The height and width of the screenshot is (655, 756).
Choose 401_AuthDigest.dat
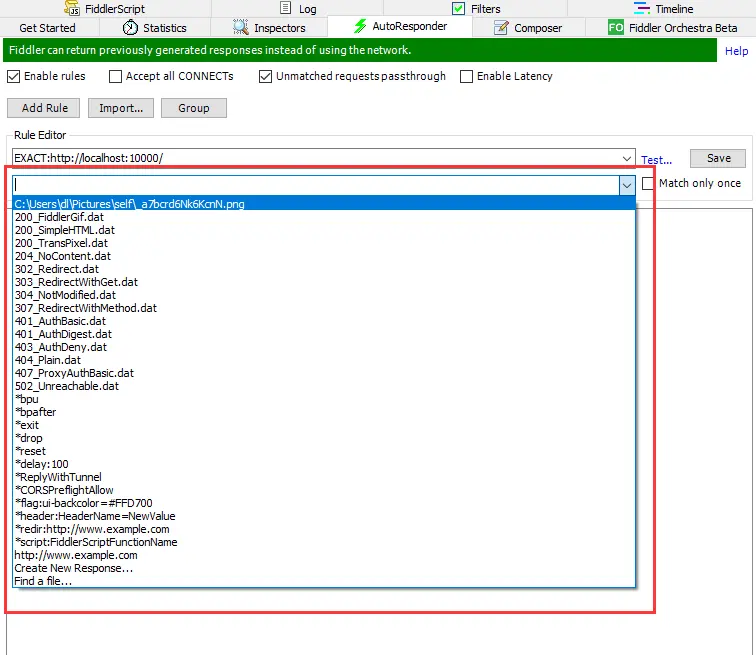pyautogui.click(x=324, y=334)
